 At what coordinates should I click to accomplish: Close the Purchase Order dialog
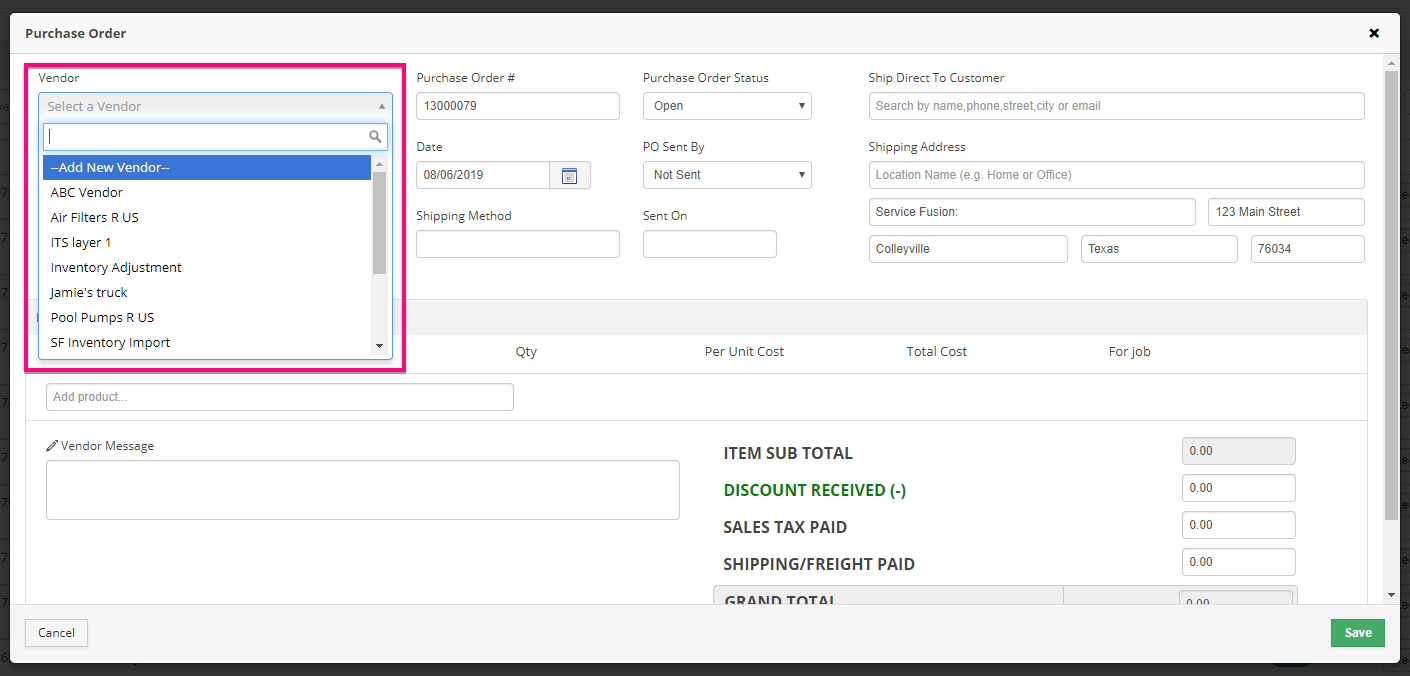(x=1374, y=33)
